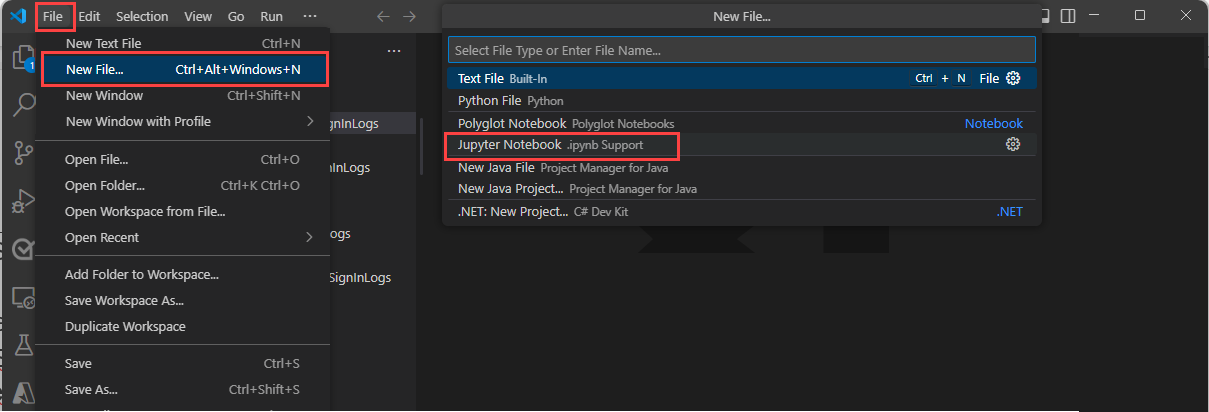The height and width of the screenshot is (412, 1209).
Task: Select Python File option
Action: [x=741, y=101]
